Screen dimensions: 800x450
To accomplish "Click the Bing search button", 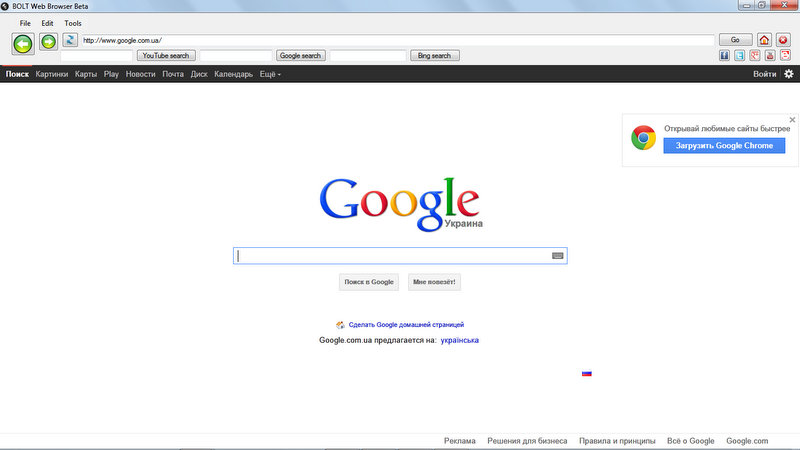I will (x=435, y=56).
